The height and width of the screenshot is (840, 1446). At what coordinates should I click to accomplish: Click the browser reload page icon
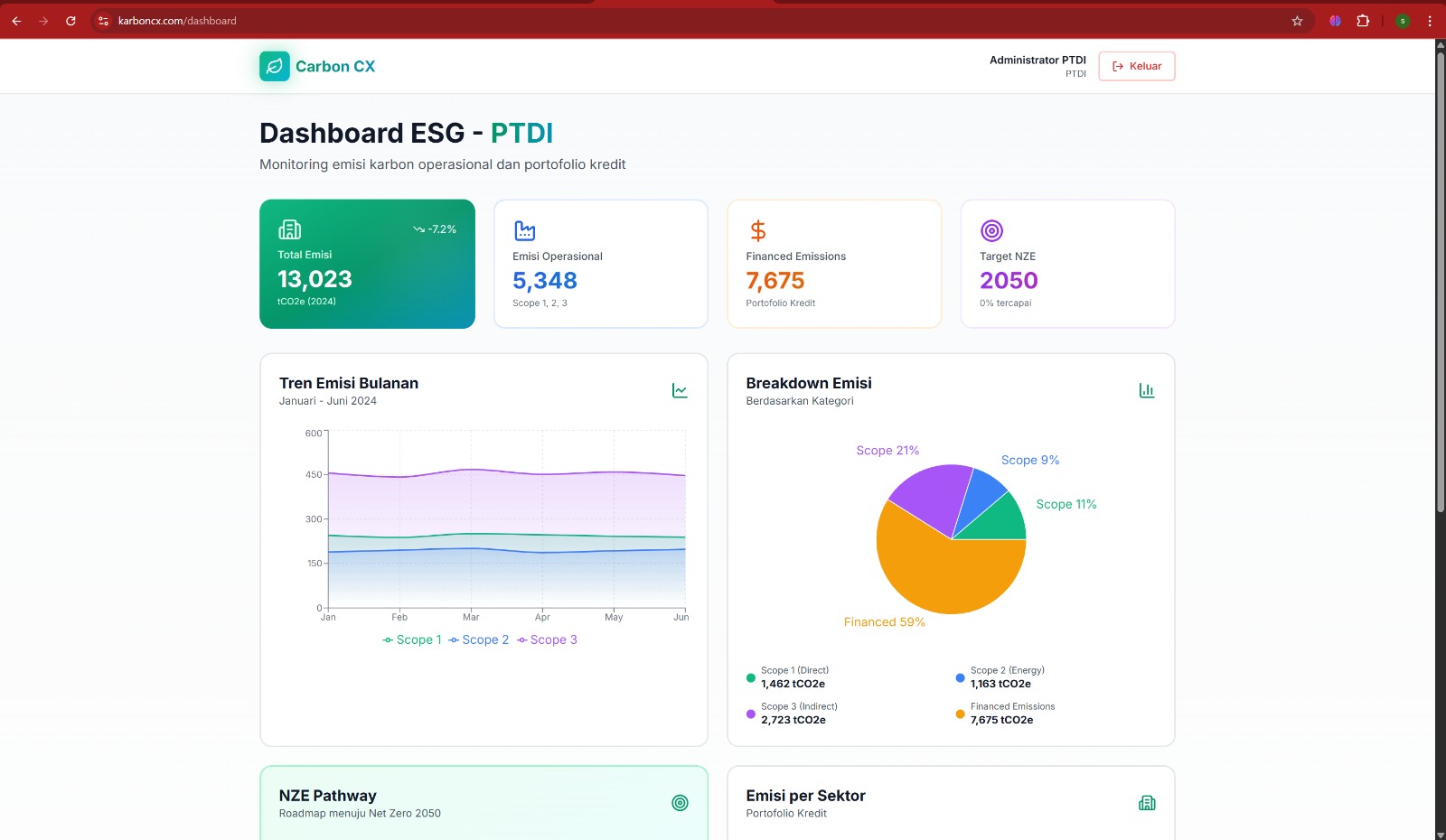[70, 20]
